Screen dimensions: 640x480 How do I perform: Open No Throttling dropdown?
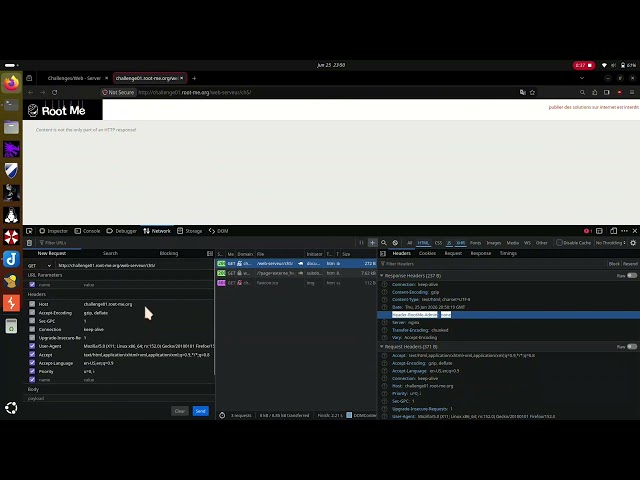point(611,243)
